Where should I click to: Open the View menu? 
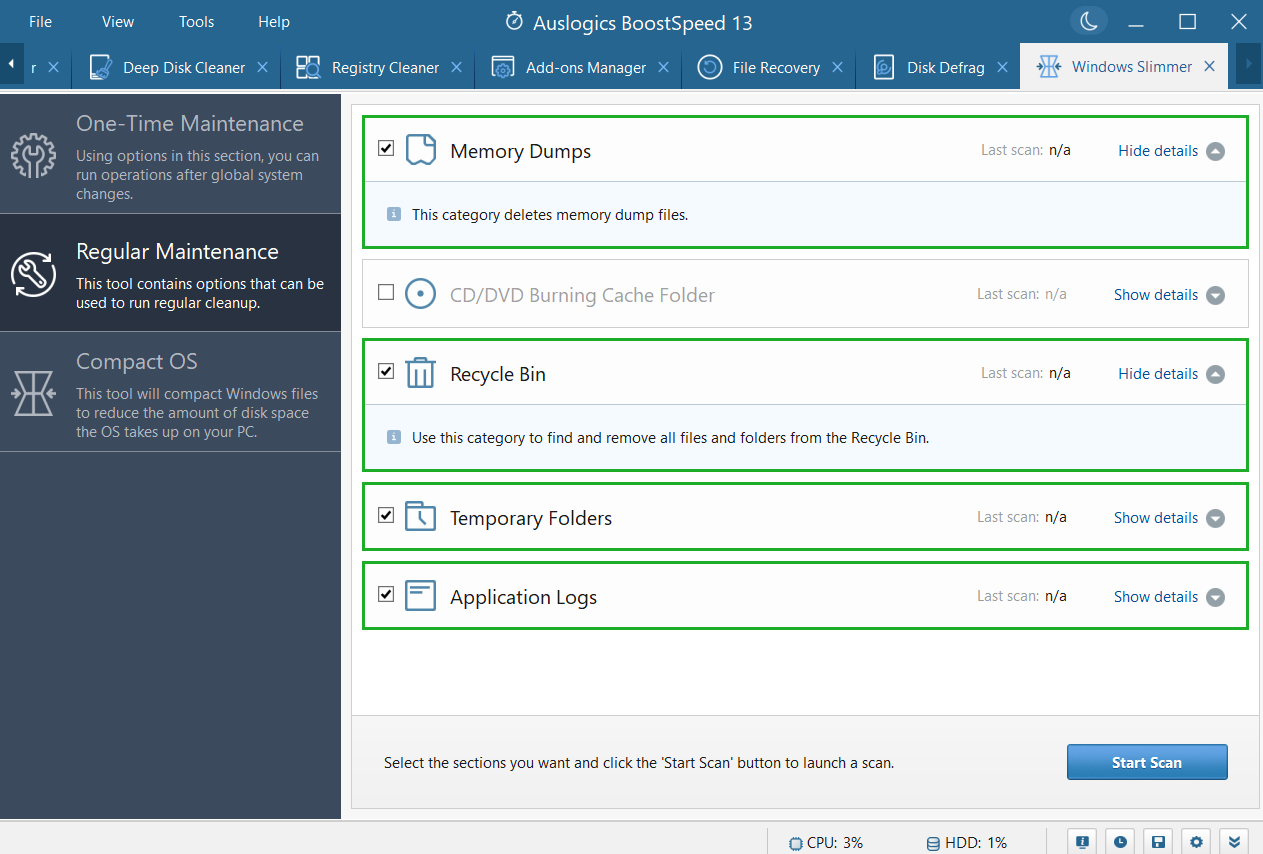(118, 21)
